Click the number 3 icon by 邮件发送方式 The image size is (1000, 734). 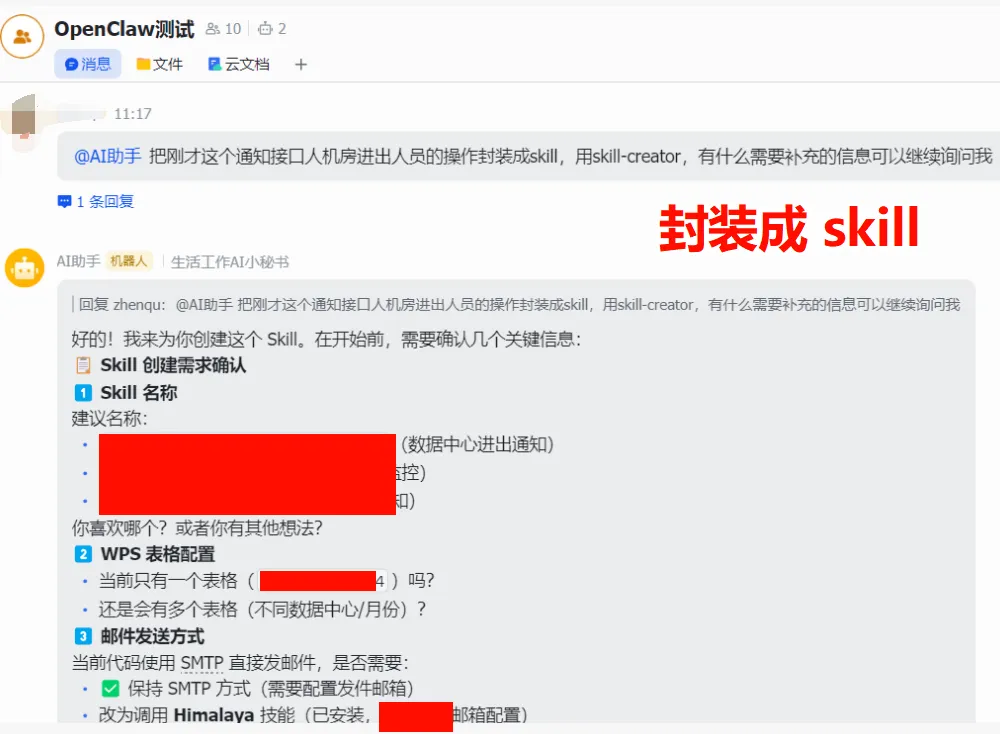click(x=84, y=636)
